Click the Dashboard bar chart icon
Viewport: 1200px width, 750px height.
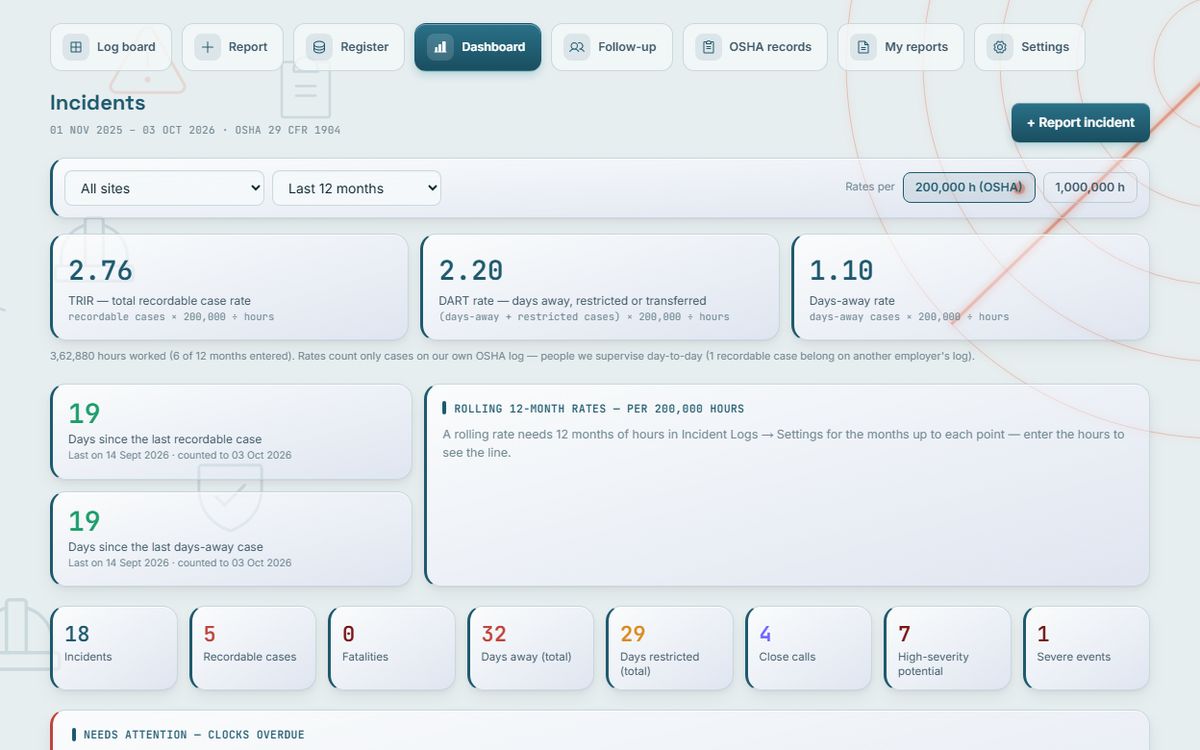[x=440, y=47]
